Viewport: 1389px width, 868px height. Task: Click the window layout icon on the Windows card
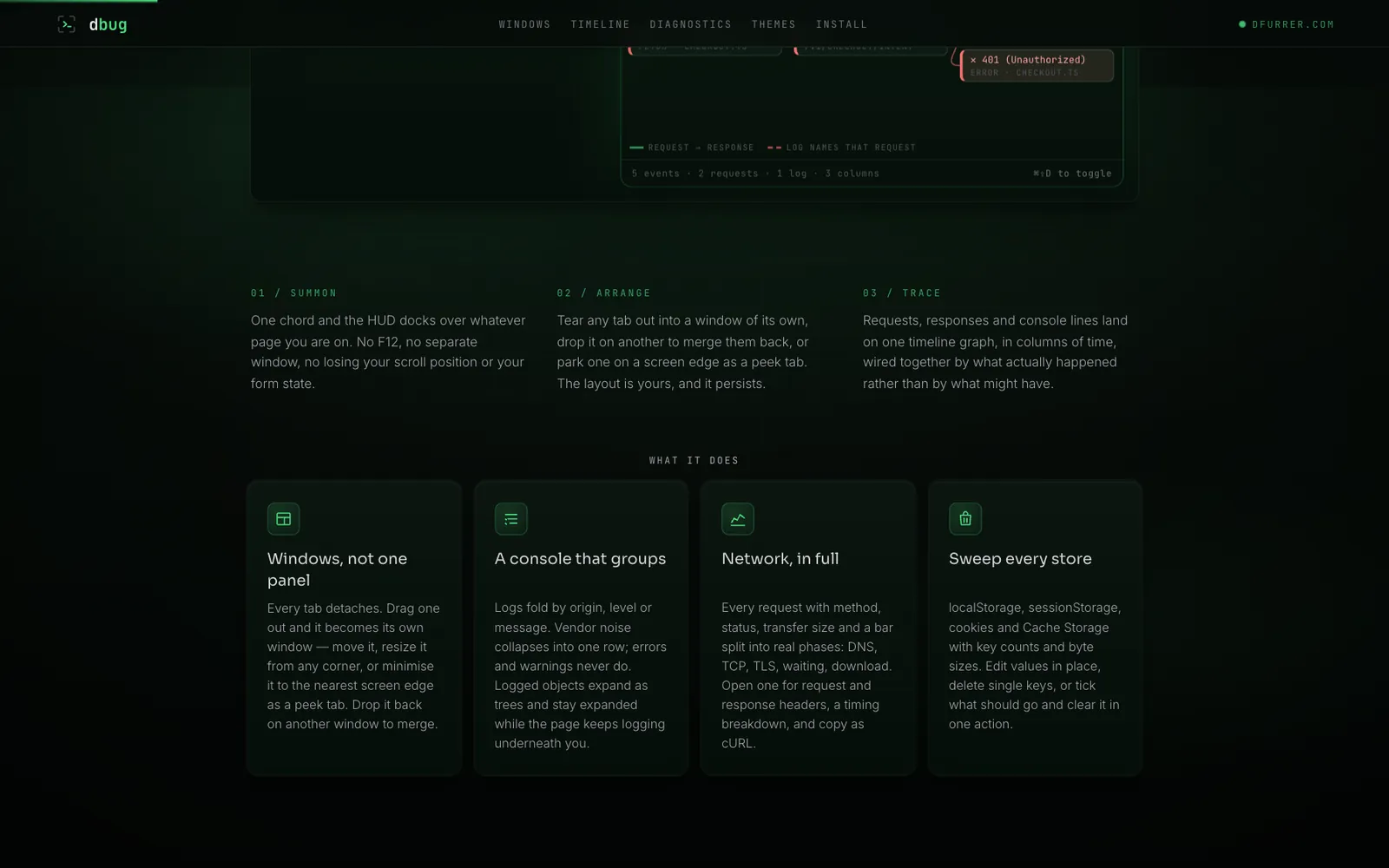[283, 519]
